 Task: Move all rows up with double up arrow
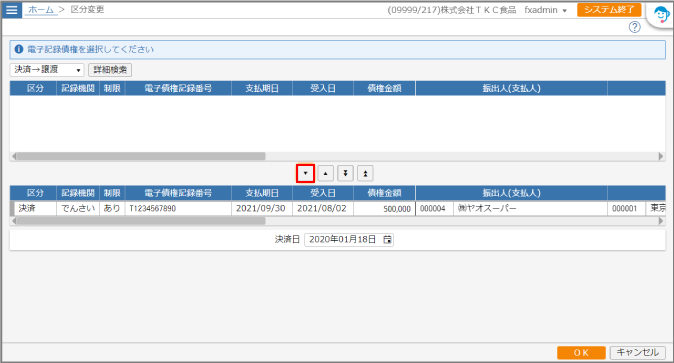(x=365, y=173)
